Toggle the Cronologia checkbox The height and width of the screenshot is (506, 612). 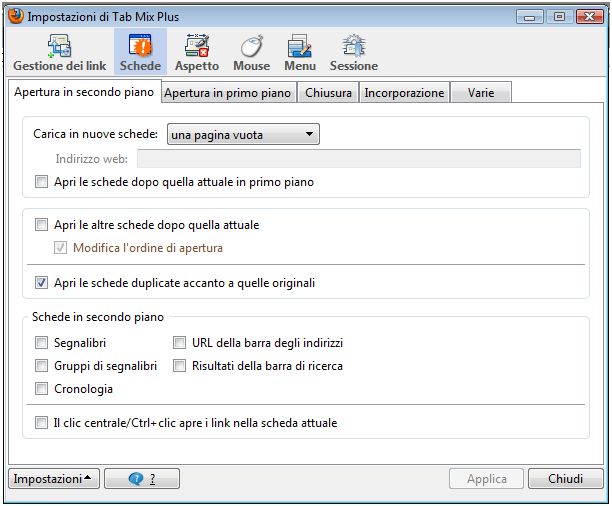tap(41, 389)
